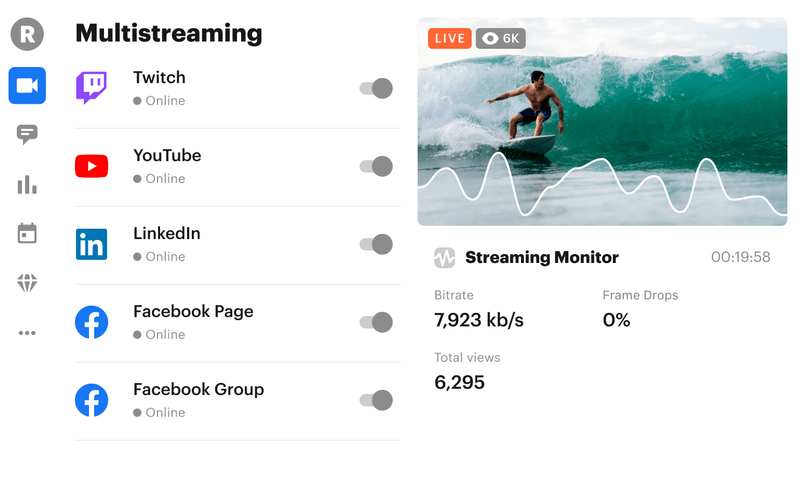The width and height of the screenshot is (800, 500).
Task: Select the video camera sidebar icon
Action: pos(27,85)
